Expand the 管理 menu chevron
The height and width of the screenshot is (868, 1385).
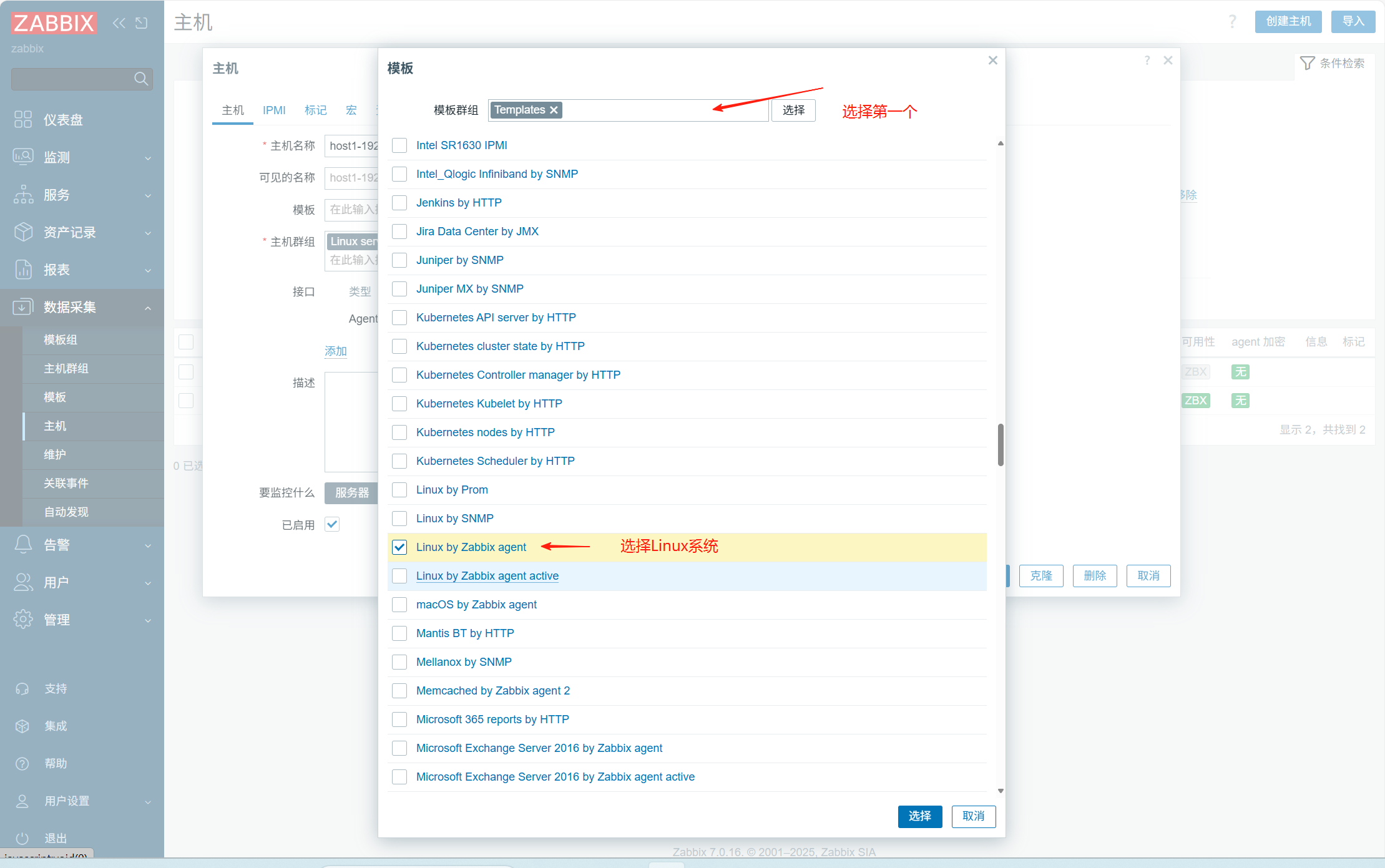(148, 620)
